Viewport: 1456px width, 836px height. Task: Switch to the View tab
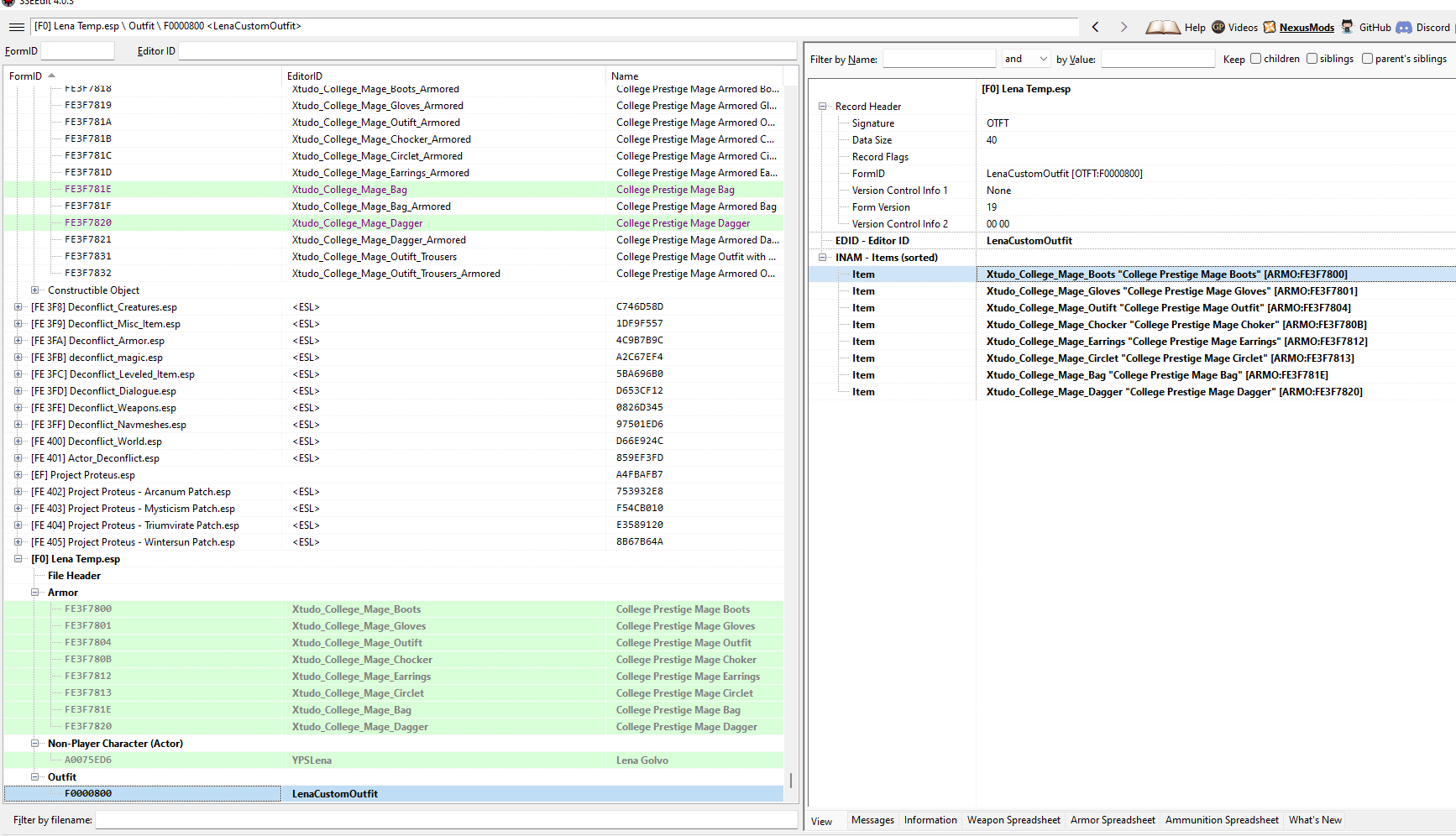[x=822, y=822]
